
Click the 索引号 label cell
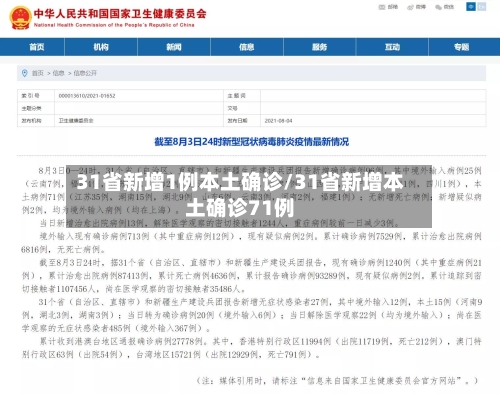point(36,96)
